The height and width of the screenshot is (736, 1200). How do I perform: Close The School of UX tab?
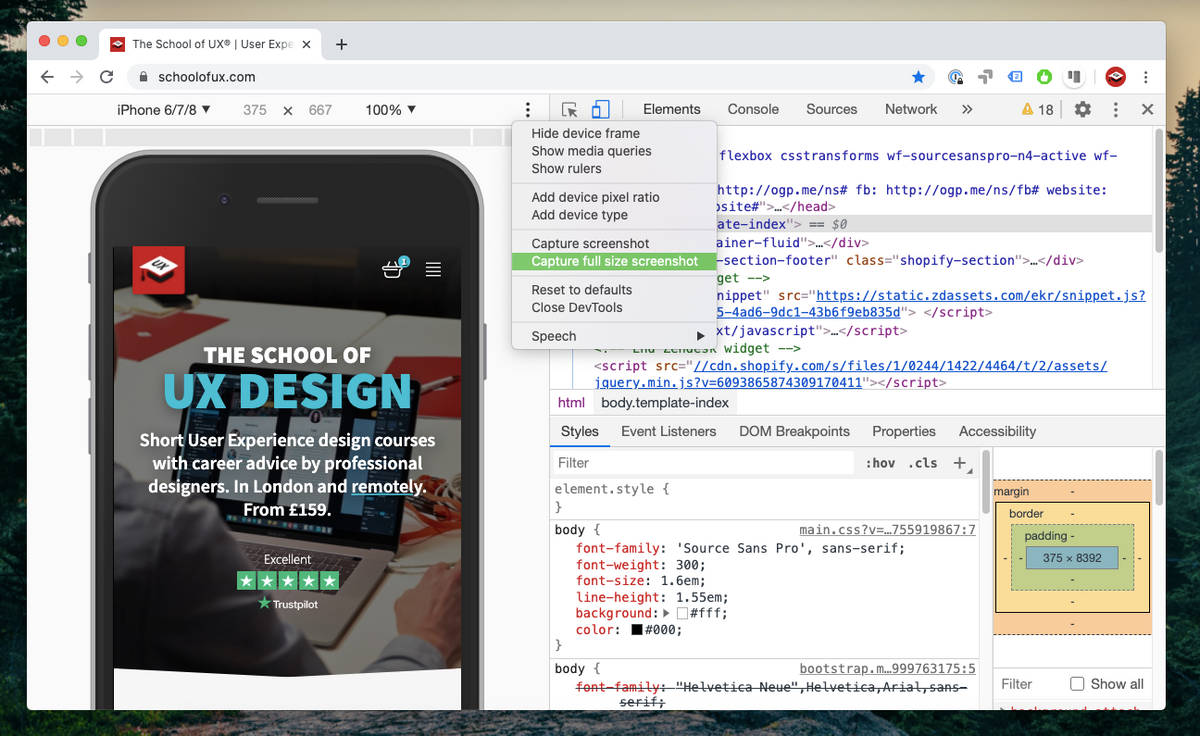click(x=305, y=44)
